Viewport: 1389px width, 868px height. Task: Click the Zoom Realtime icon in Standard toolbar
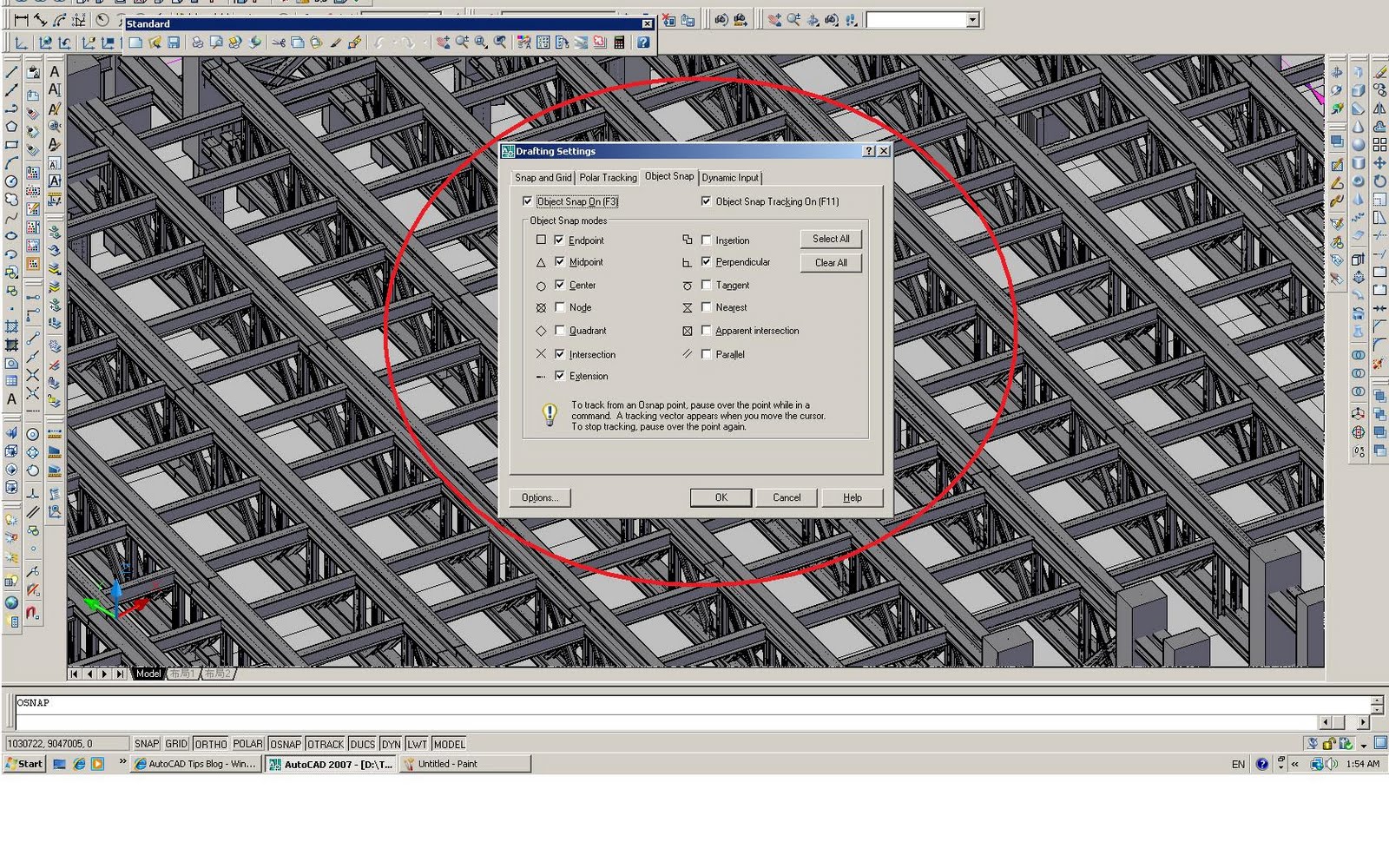(x=462, y=43)
